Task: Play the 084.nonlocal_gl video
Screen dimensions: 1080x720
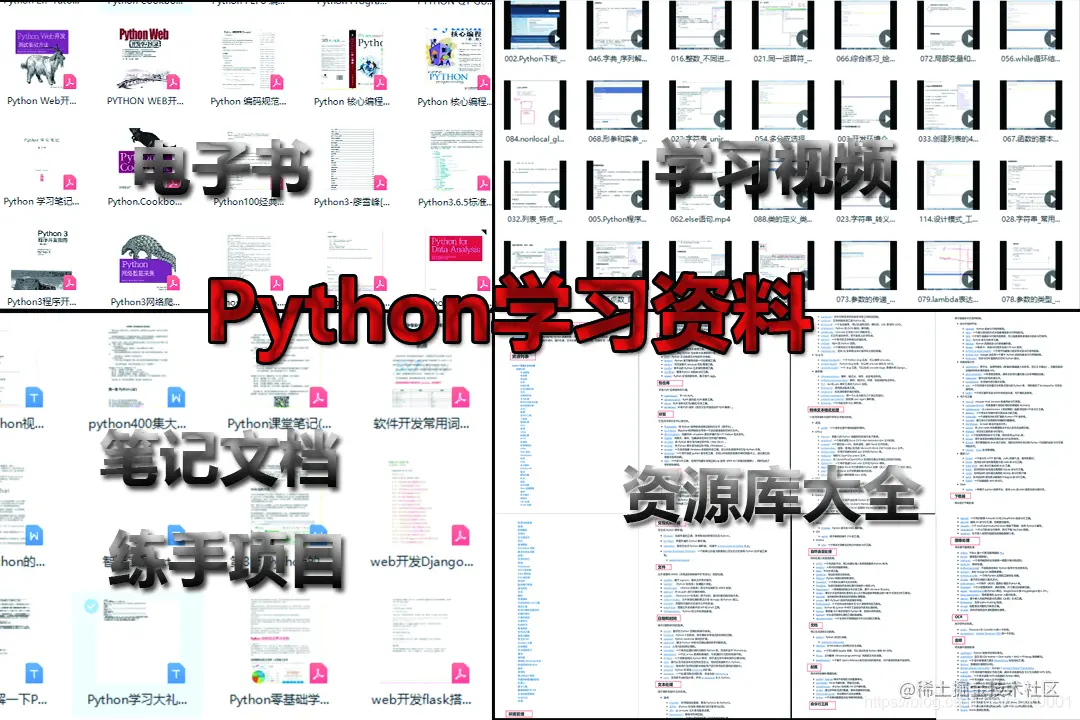Action: pos(535,105)
